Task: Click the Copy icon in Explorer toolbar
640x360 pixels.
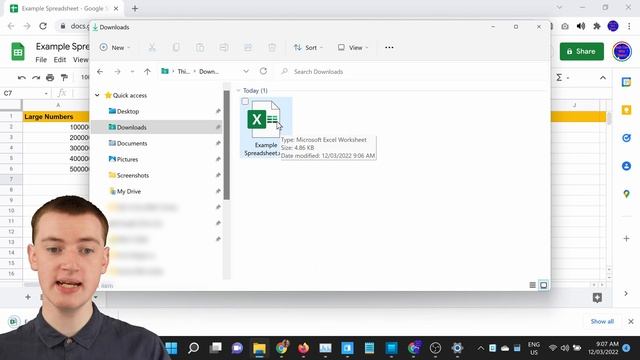Action: pyautogui.click(x=176, y=47)
